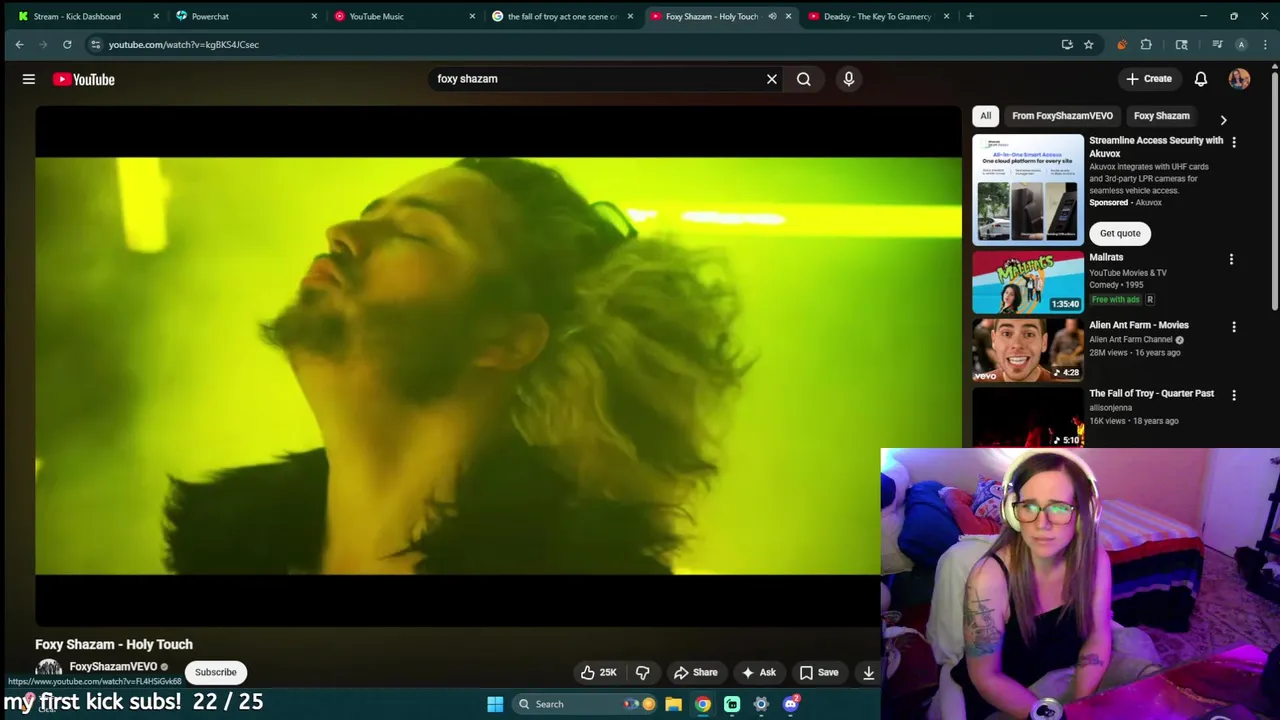Open the YouTube account avatar menu

1239,79
